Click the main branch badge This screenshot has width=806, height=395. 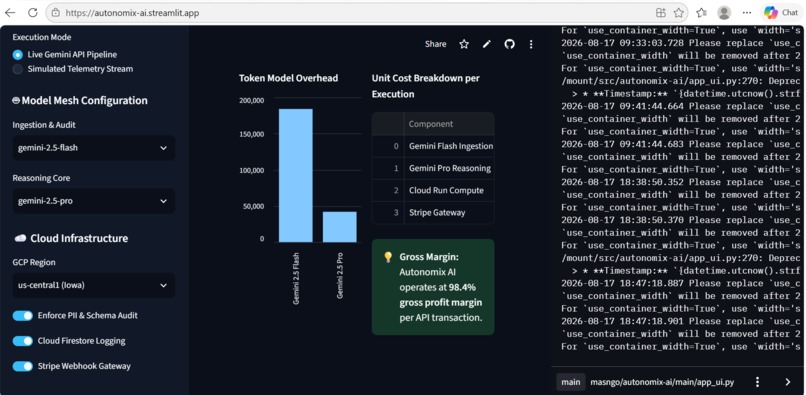[571, 382]
